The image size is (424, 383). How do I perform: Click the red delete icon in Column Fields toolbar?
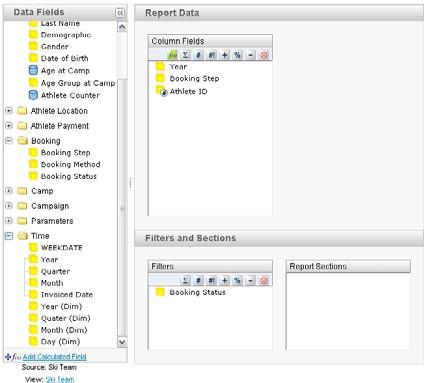click(264, 55)
